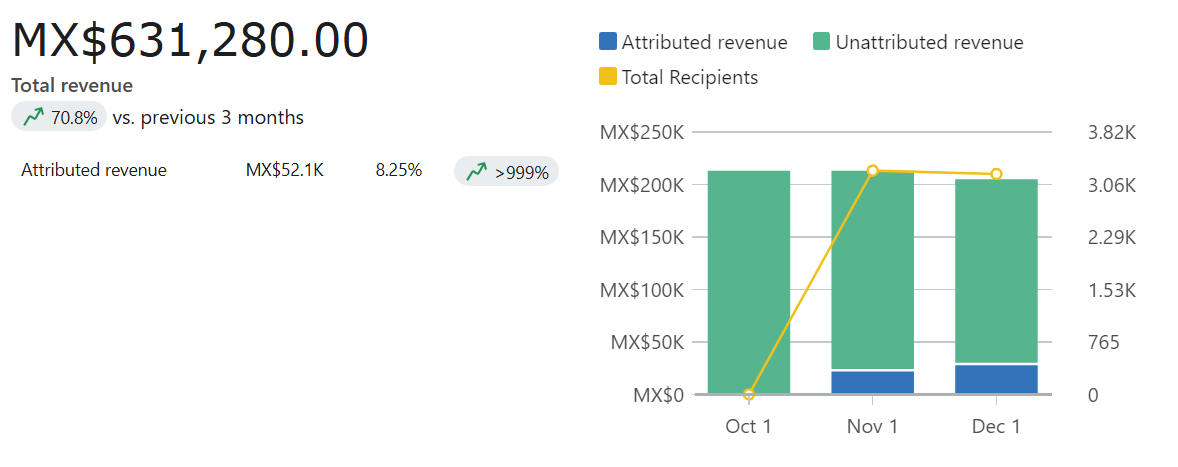This screenshot has height=467, width=1178.
Task: Click the Nov 1 recipients line data point
Action: coord(873,171)
